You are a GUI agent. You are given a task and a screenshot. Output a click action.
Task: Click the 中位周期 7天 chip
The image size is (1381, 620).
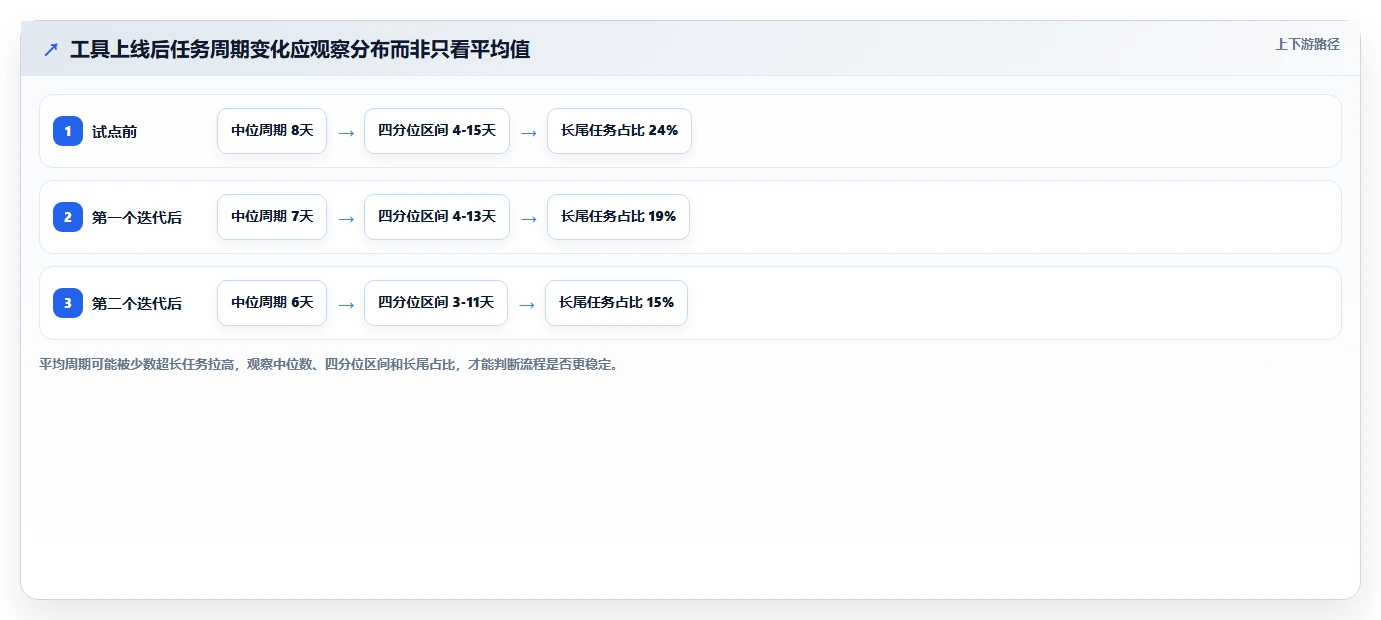pyautogui.click(x=272, y=217)
